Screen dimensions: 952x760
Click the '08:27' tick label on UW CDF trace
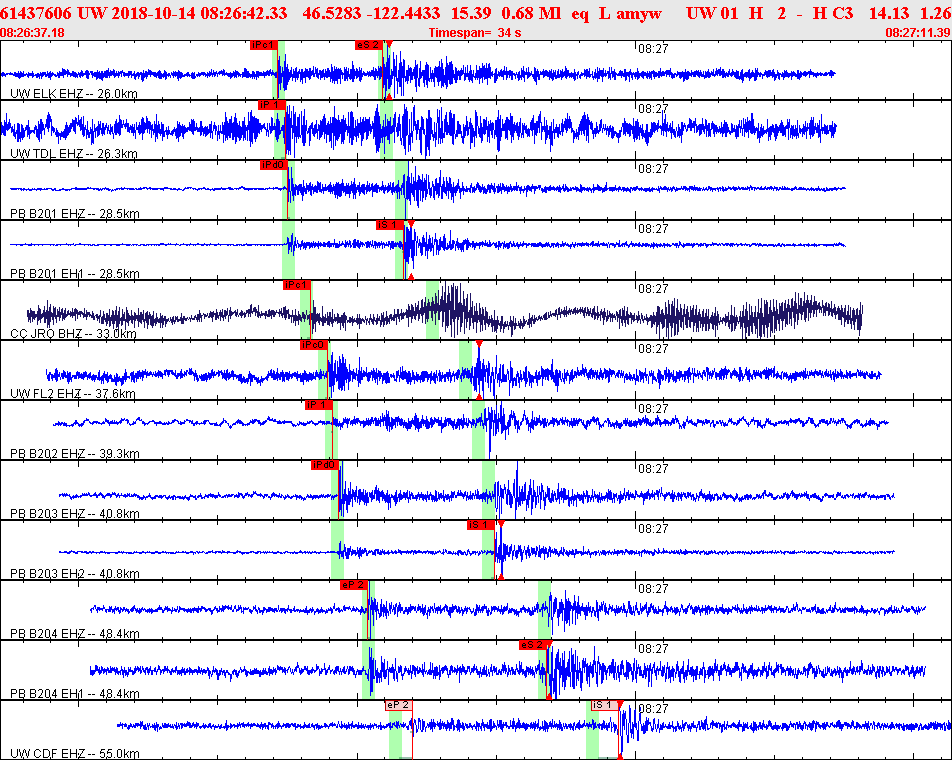click(653, 709)
